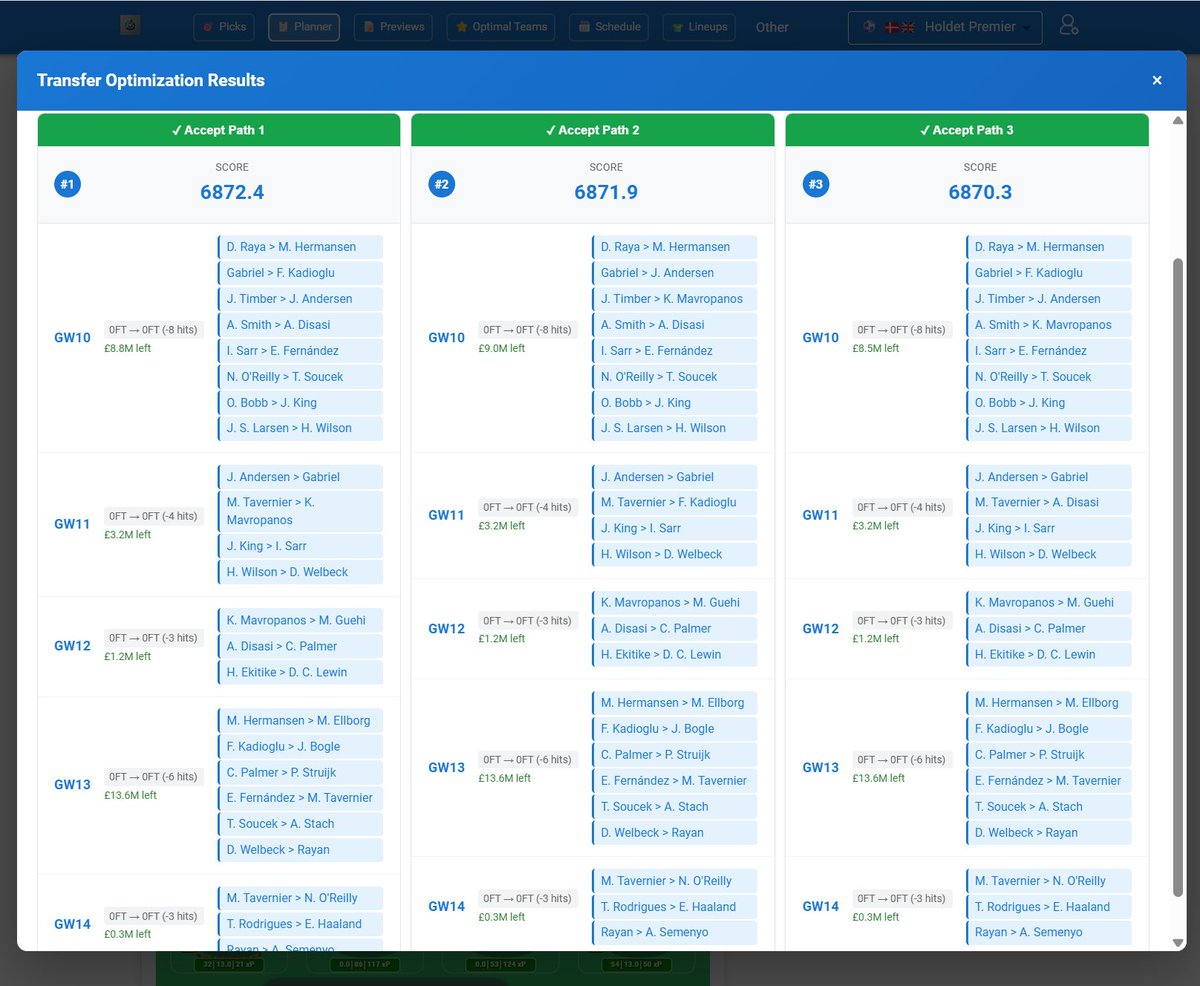Click Path 2 'F. Kadioglu > J. Bogle' transfer
This screenshot has width=1200, height=986.
674,729
